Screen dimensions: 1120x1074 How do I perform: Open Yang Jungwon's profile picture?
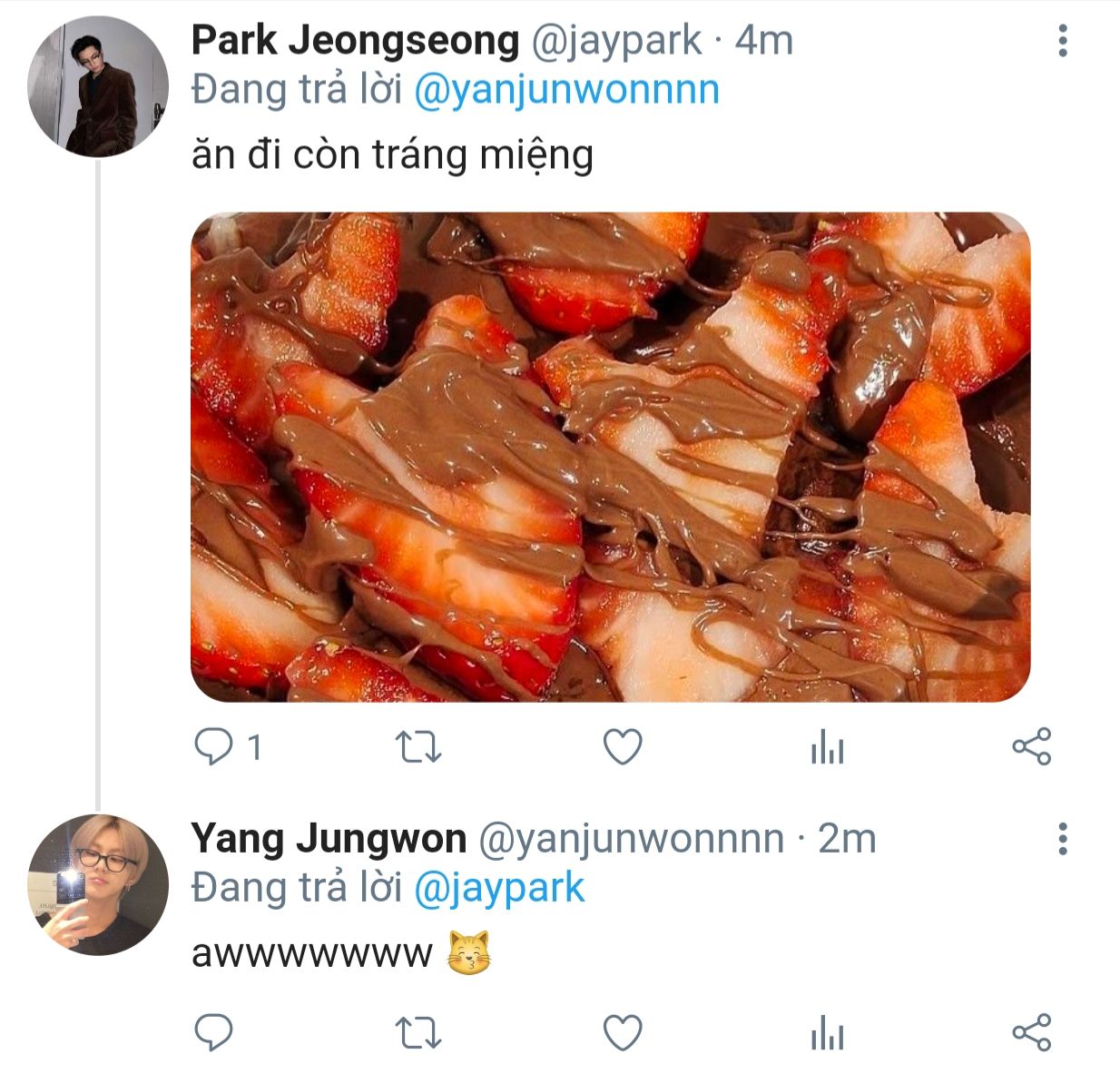coord(98,884)
